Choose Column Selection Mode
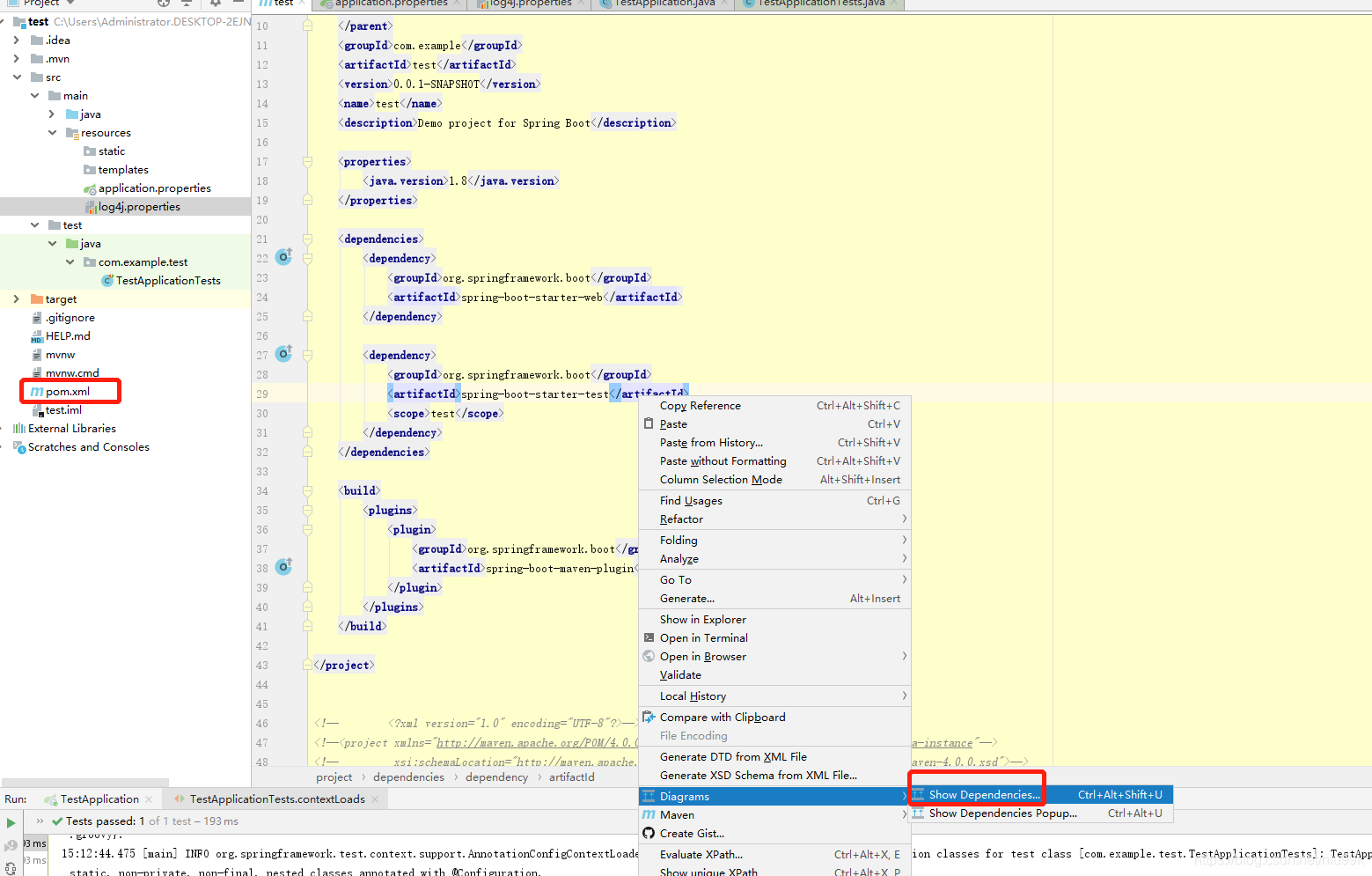Screen dimensions: 1372x876 coord(774,480)
